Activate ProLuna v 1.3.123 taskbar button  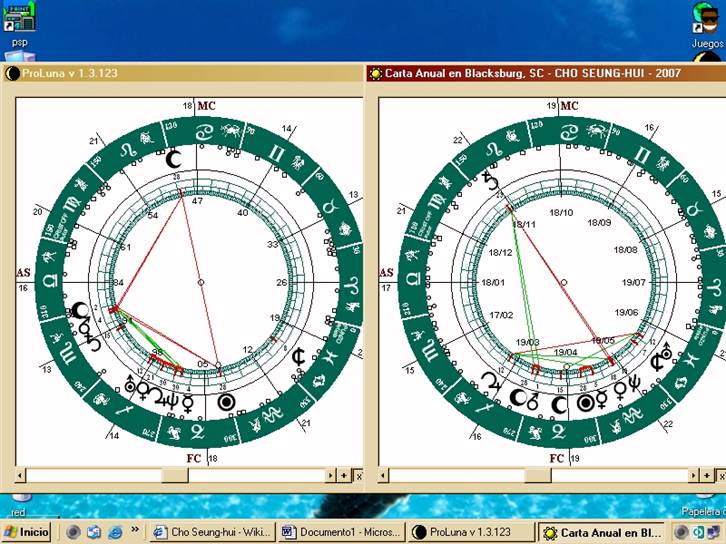click(471, 532)
